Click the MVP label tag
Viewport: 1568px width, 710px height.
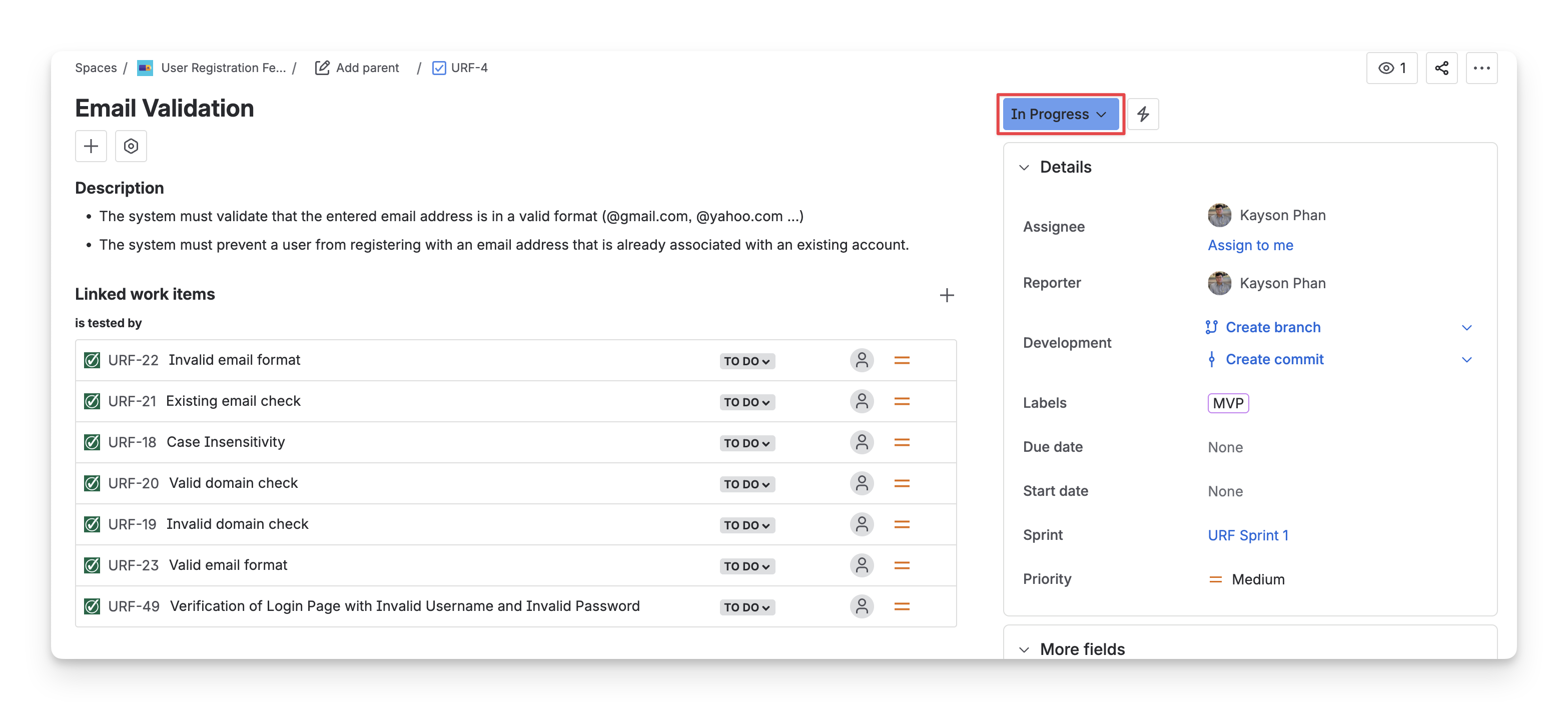(x=1228, y=403)
